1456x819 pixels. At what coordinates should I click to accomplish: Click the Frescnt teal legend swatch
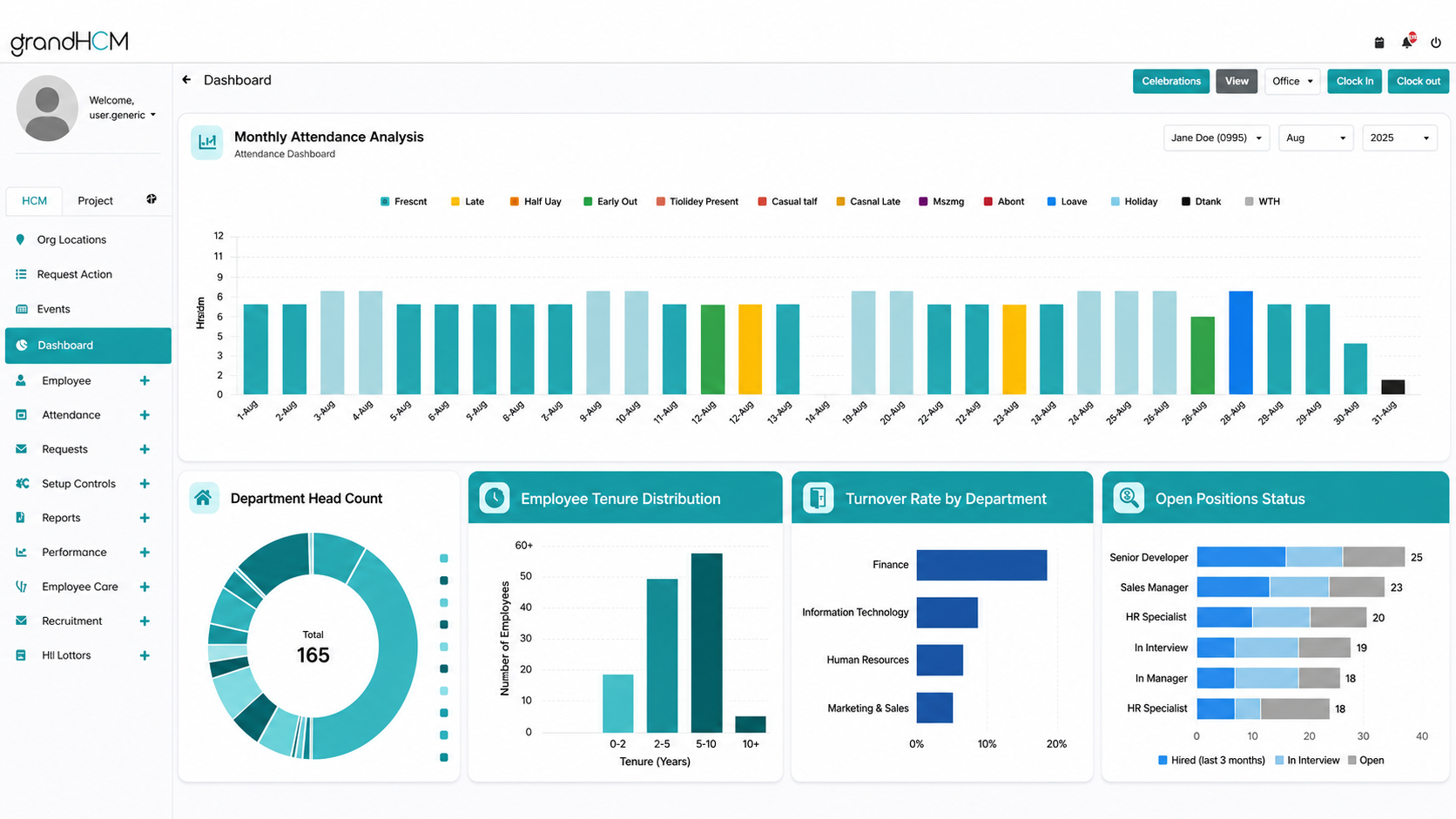[x=385, y=201]
